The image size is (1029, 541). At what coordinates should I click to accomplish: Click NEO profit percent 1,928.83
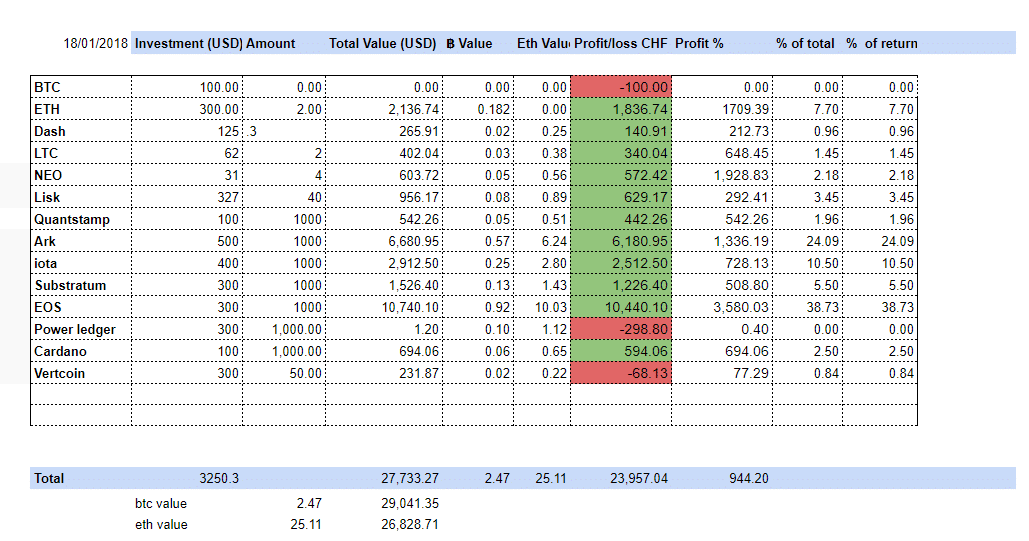point(742,175)
